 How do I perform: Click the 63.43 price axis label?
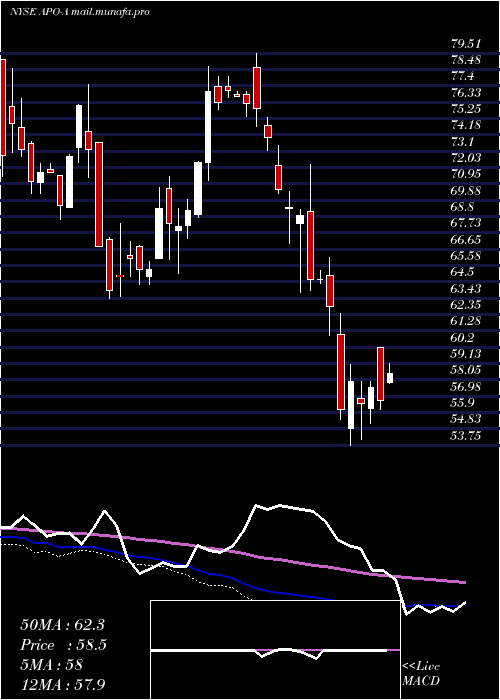point(466,289)
